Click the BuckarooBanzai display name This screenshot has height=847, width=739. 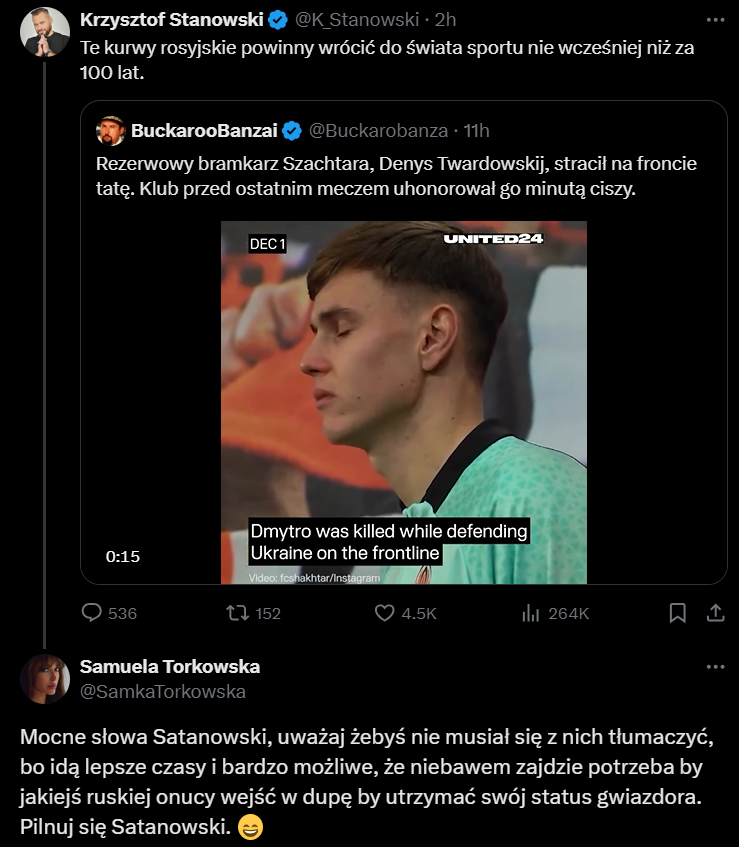pos(204,130)
